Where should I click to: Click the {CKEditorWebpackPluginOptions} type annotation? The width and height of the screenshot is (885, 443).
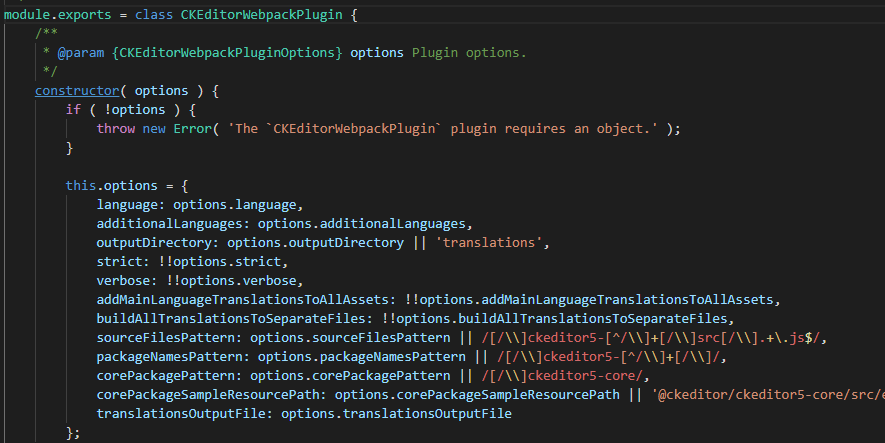(x=227, y=53)
